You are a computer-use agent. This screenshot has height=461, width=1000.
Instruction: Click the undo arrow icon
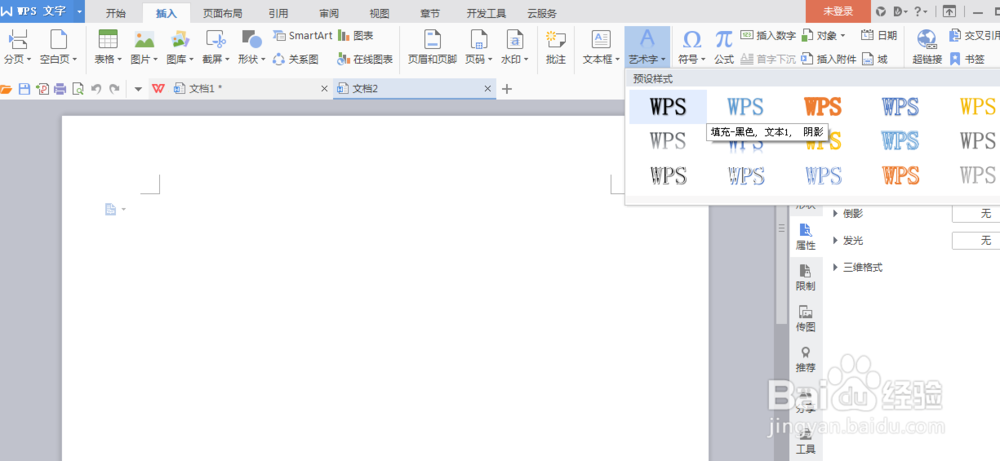click(96, 89)
